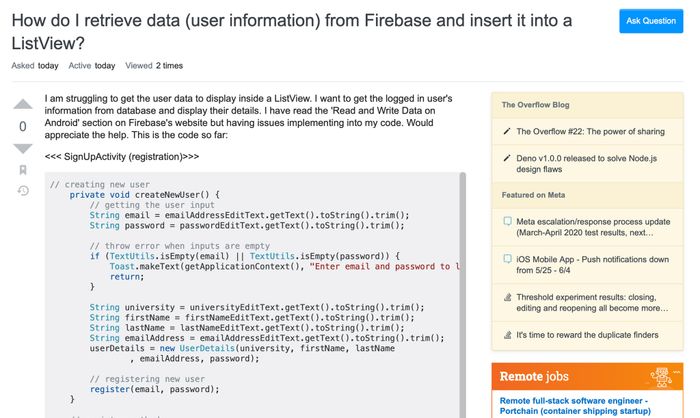Open the post activity history icon
Viewport: 700px width, 418px height.
[23, 191]
